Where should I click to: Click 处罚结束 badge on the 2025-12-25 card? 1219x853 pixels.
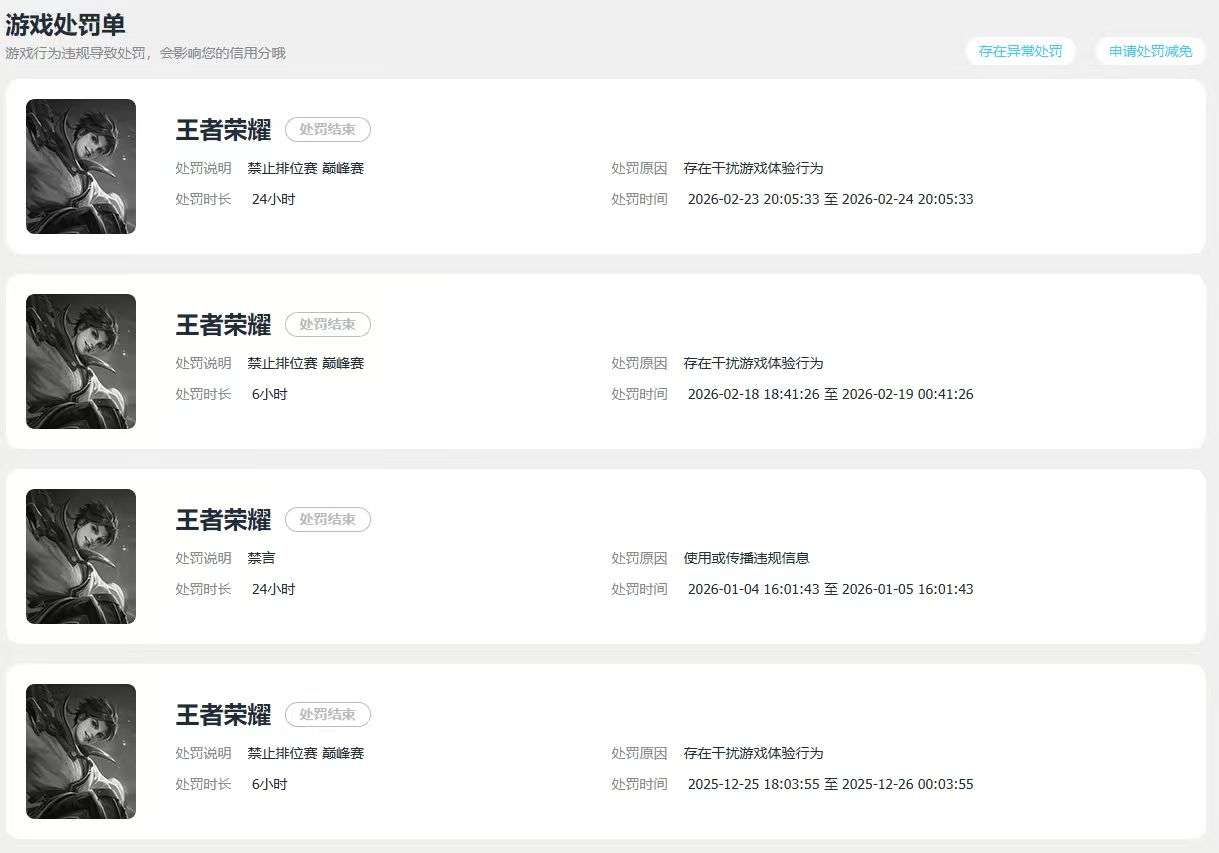(328, 715)
